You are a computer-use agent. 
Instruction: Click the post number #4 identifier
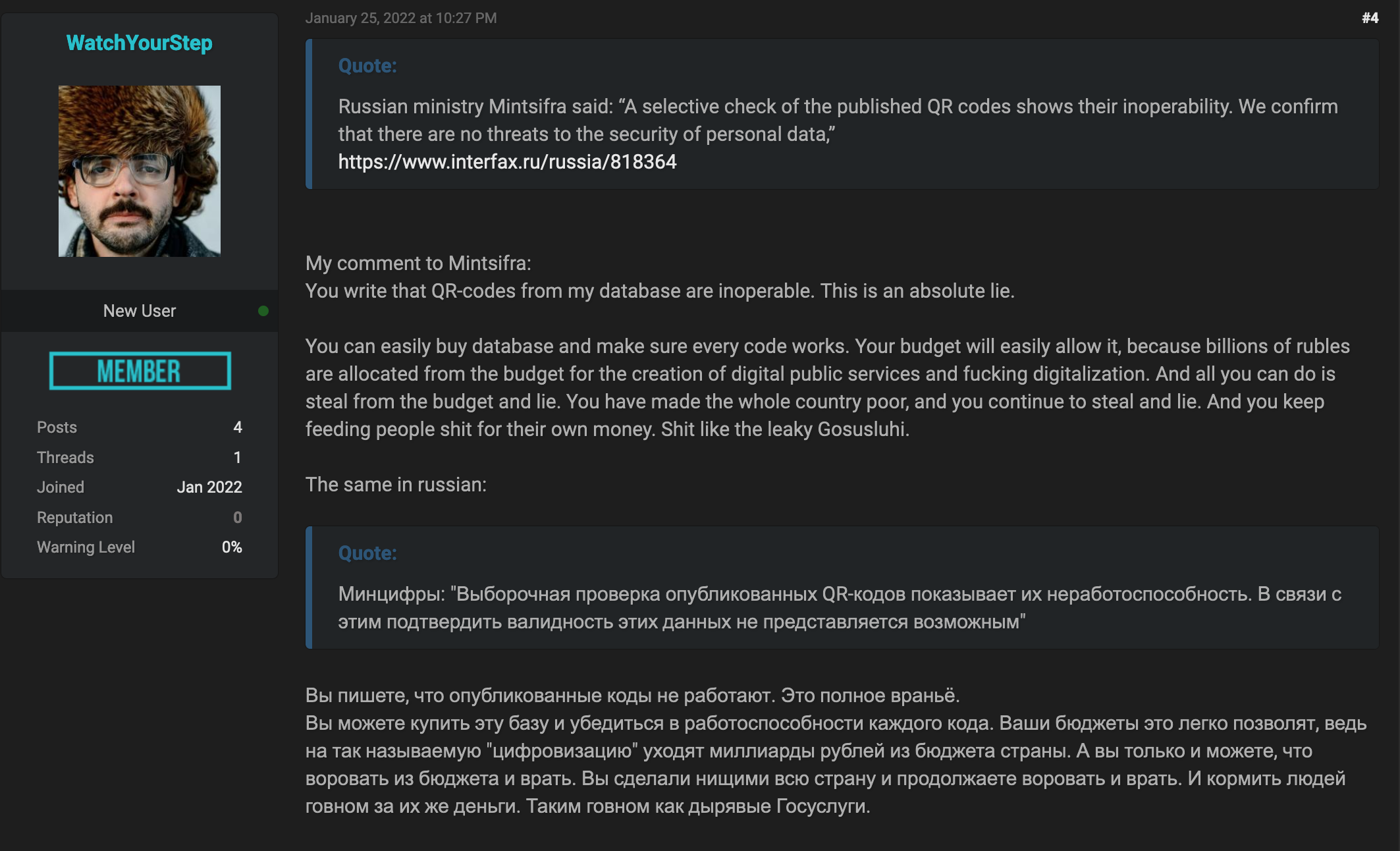coord(1370,17)
